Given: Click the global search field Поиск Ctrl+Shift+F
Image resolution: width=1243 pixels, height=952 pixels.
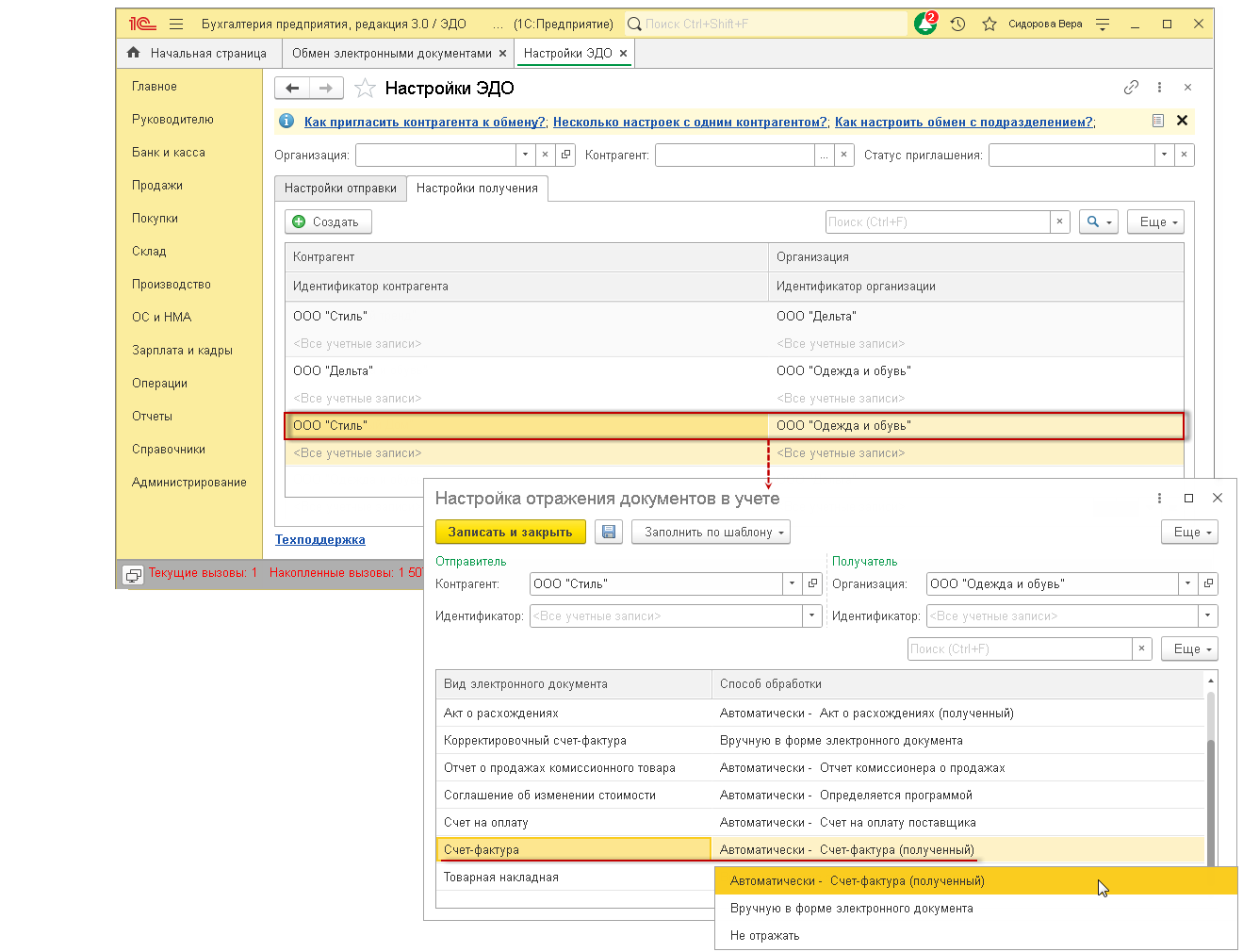Looking at the screenshot, I should (766, 24).
